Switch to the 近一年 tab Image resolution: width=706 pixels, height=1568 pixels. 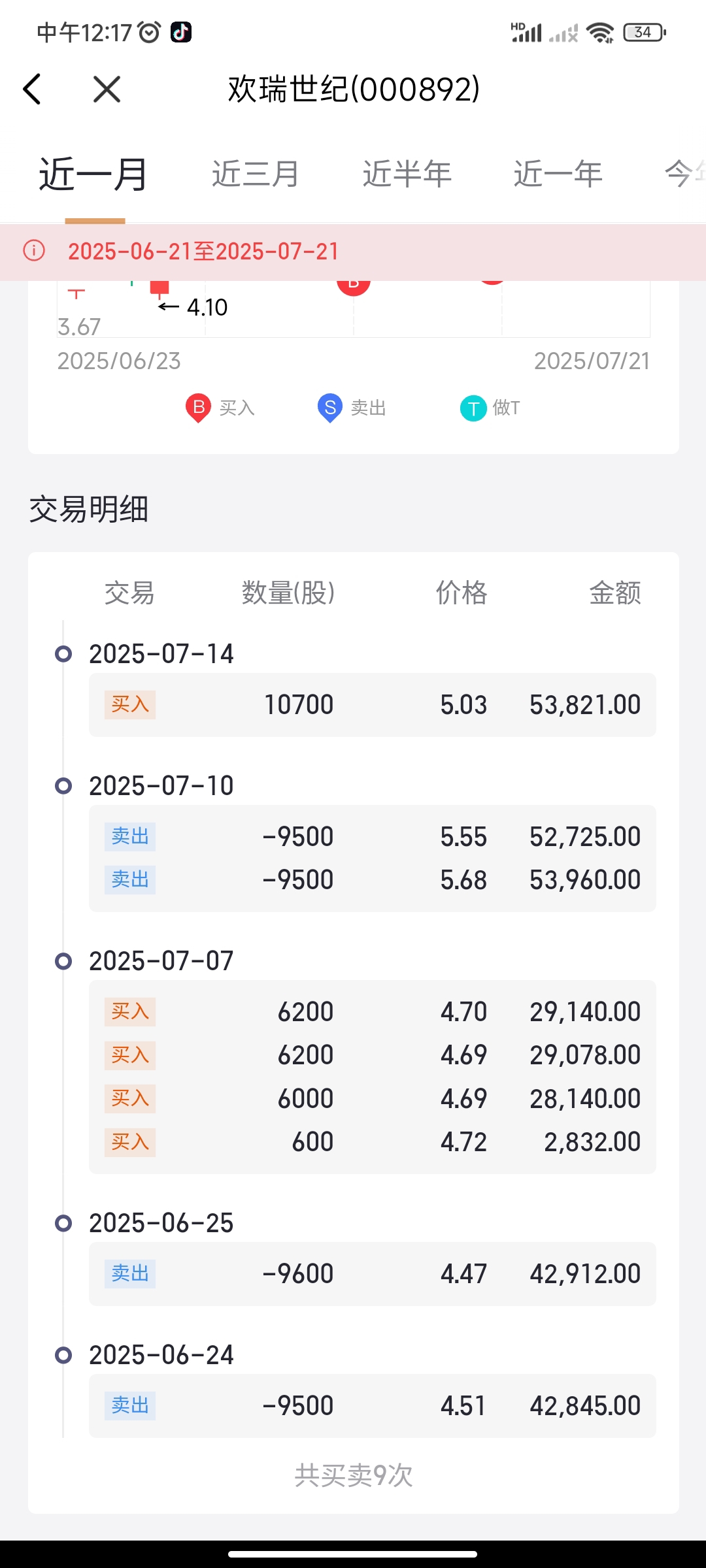click(x=558, y=174)
